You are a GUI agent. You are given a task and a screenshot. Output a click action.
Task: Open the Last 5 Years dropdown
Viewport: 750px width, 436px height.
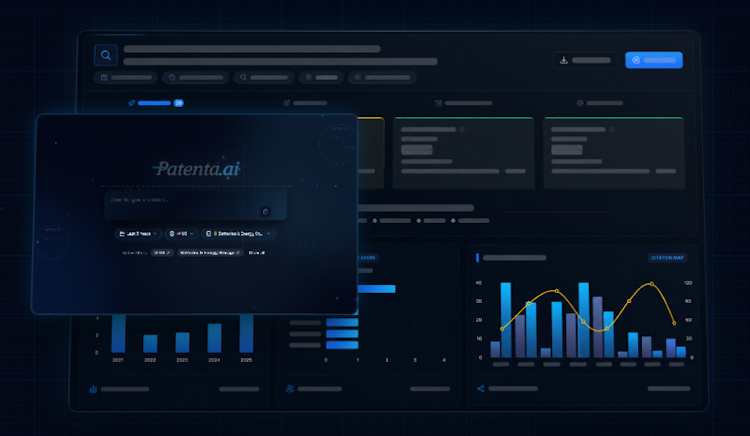pos(138,234)
